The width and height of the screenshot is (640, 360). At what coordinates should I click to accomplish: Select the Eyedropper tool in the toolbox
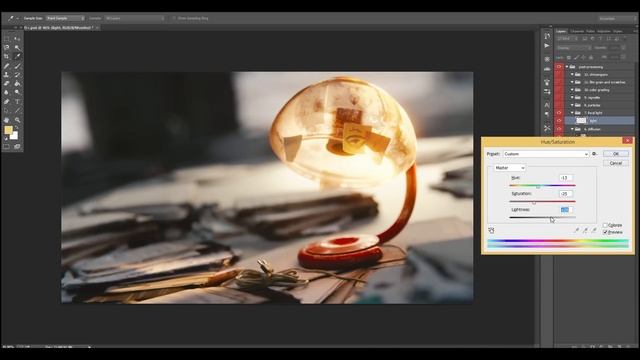click(17, 56)
